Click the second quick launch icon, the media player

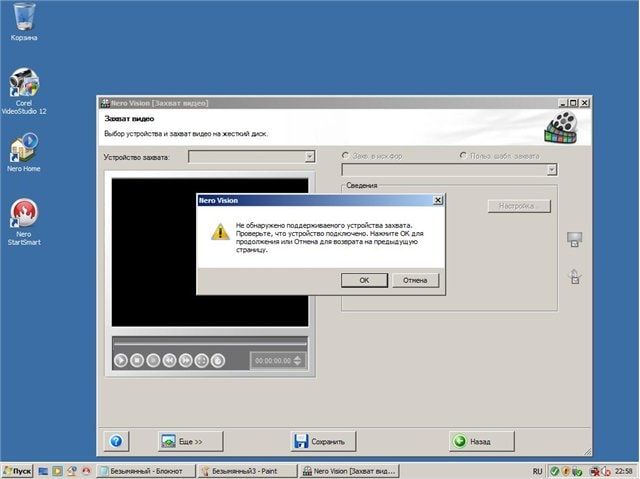[58, 471]
